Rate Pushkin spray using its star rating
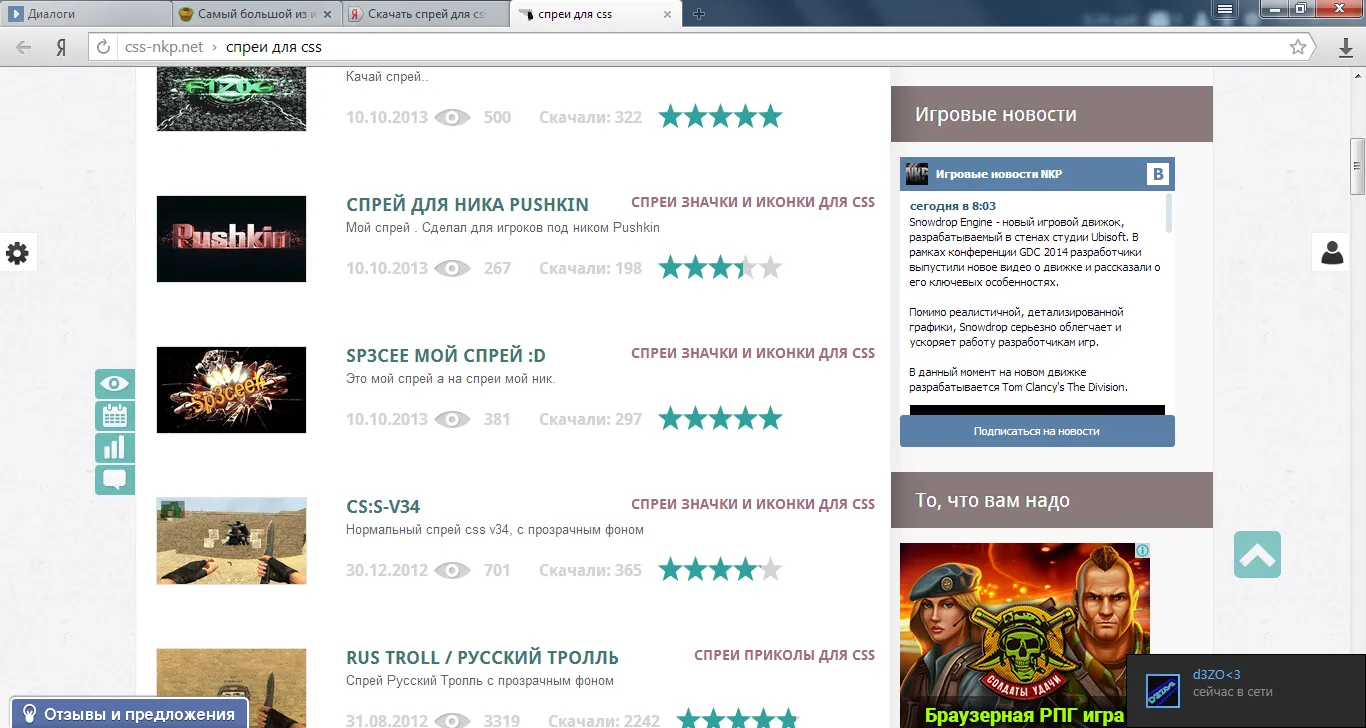The image size is (1366, 728). (720, 268)
